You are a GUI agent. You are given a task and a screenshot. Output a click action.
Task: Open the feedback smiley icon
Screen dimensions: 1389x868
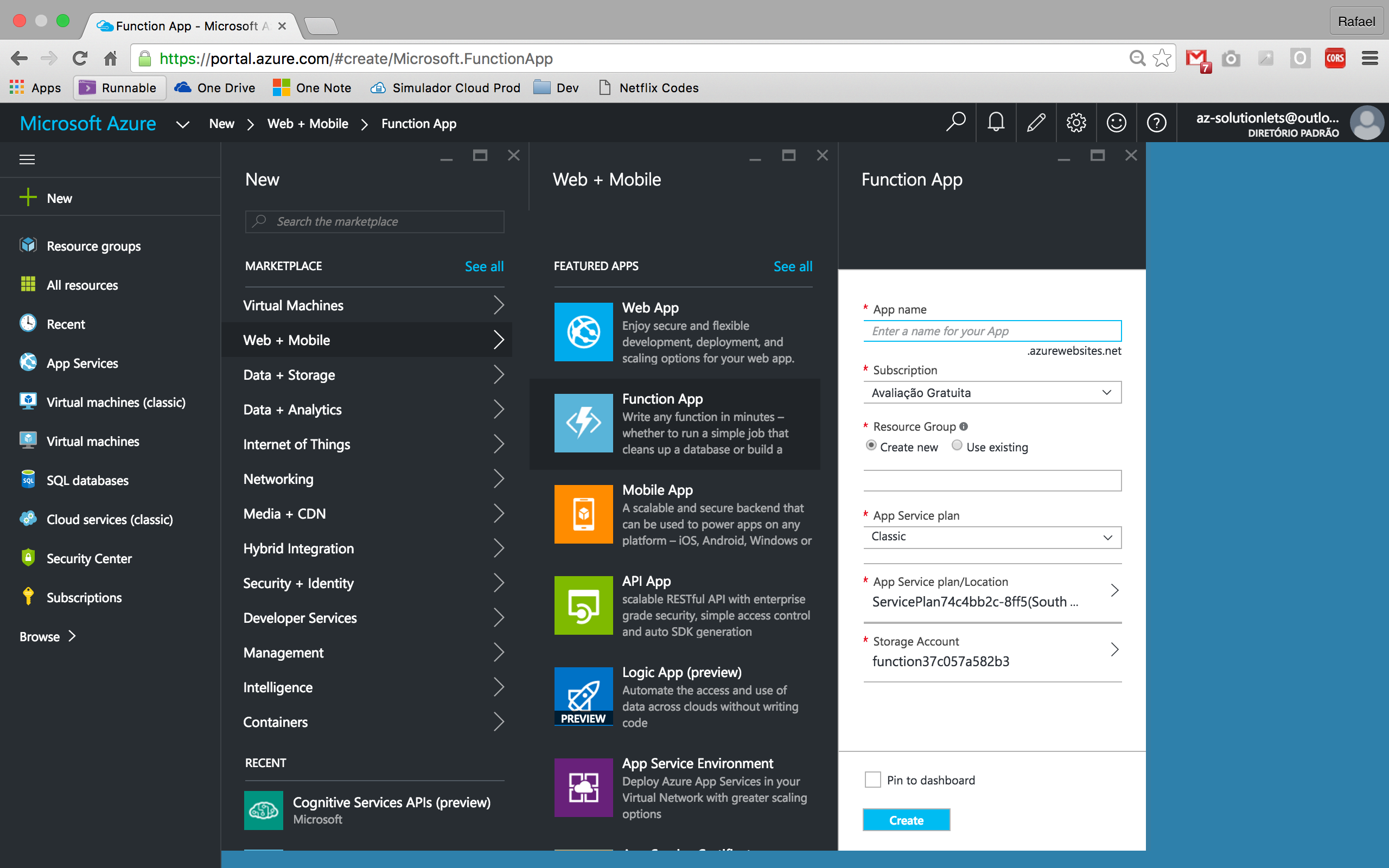click(x=1117, y=122)
